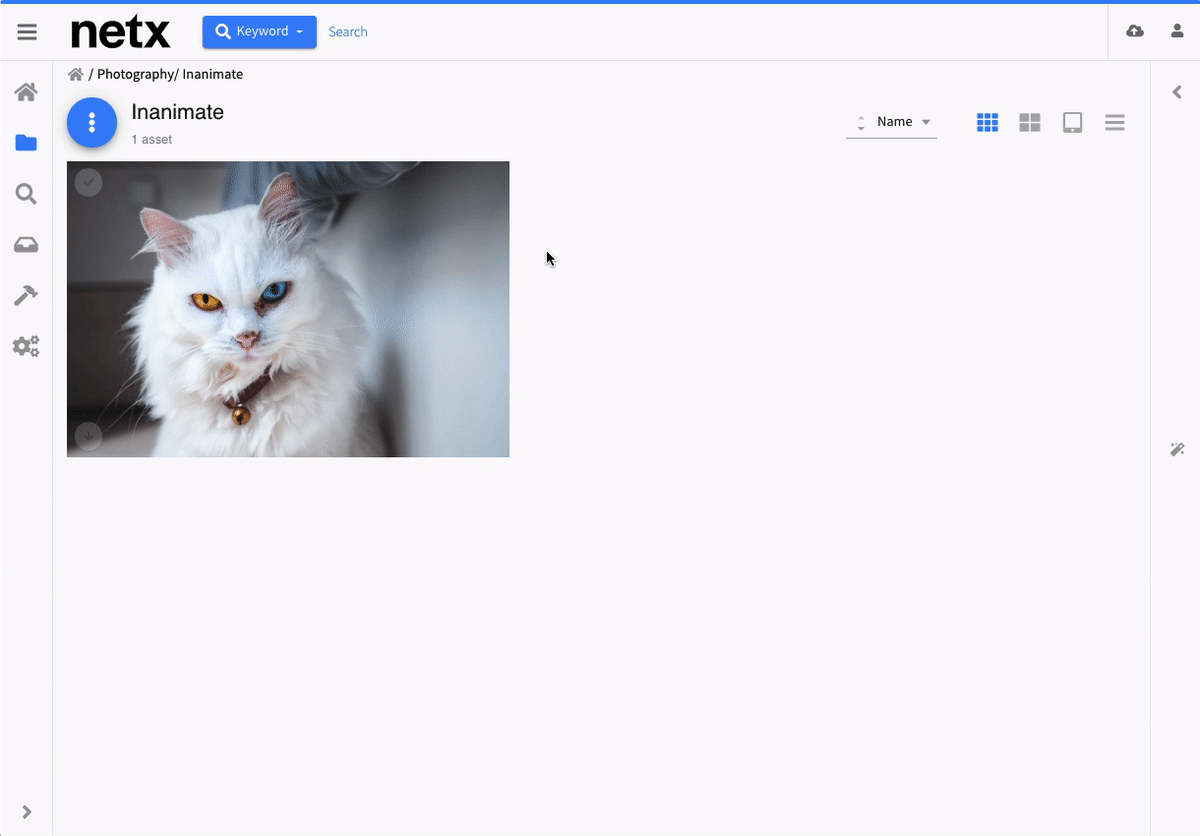Select the cat asset checkmark
This screenshot has height=836, width=1200.
pyautogui.click(x=89, y=182)
